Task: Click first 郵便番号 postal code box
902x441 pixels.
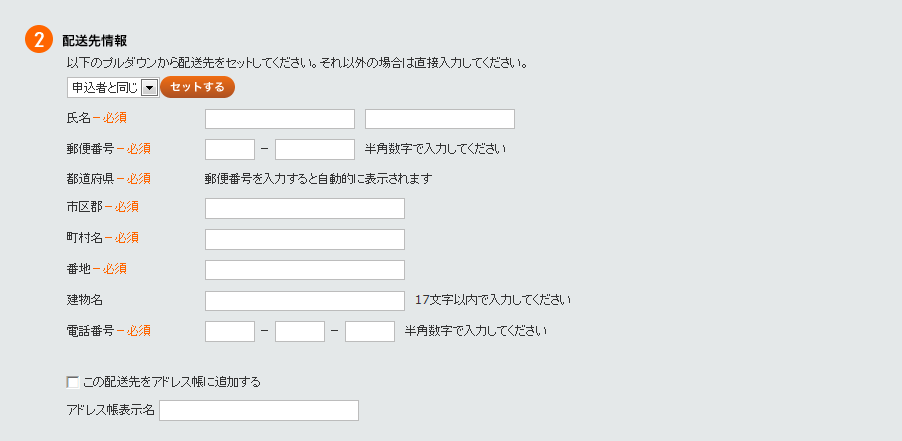Action: click(x=230, y=149)
